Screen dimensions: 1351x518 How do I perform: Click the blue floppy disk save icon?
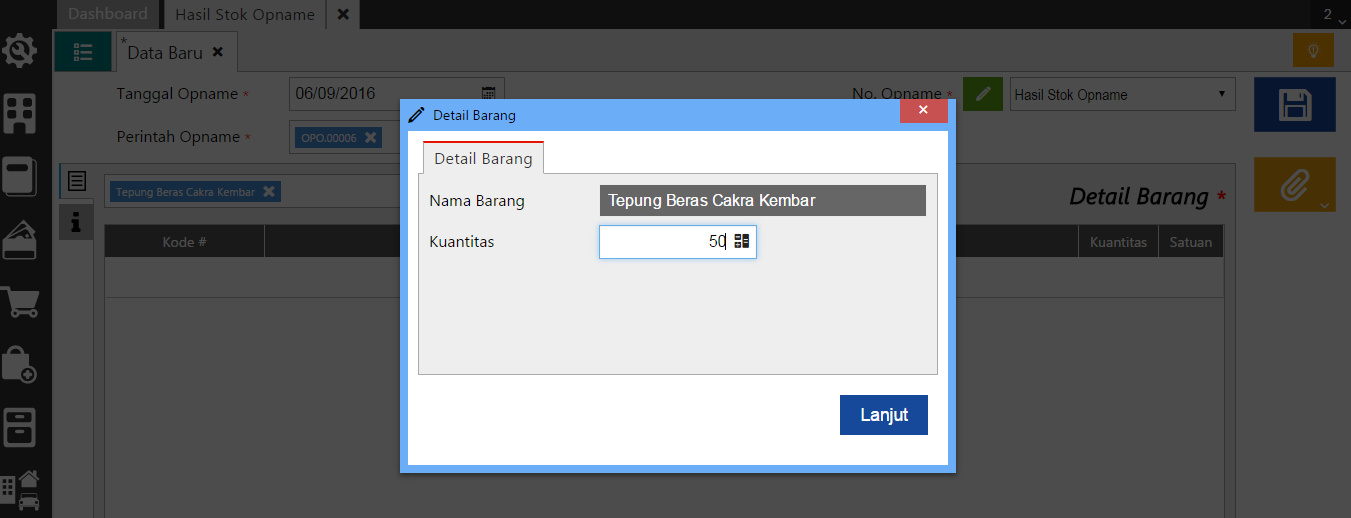pos(1295,105)
